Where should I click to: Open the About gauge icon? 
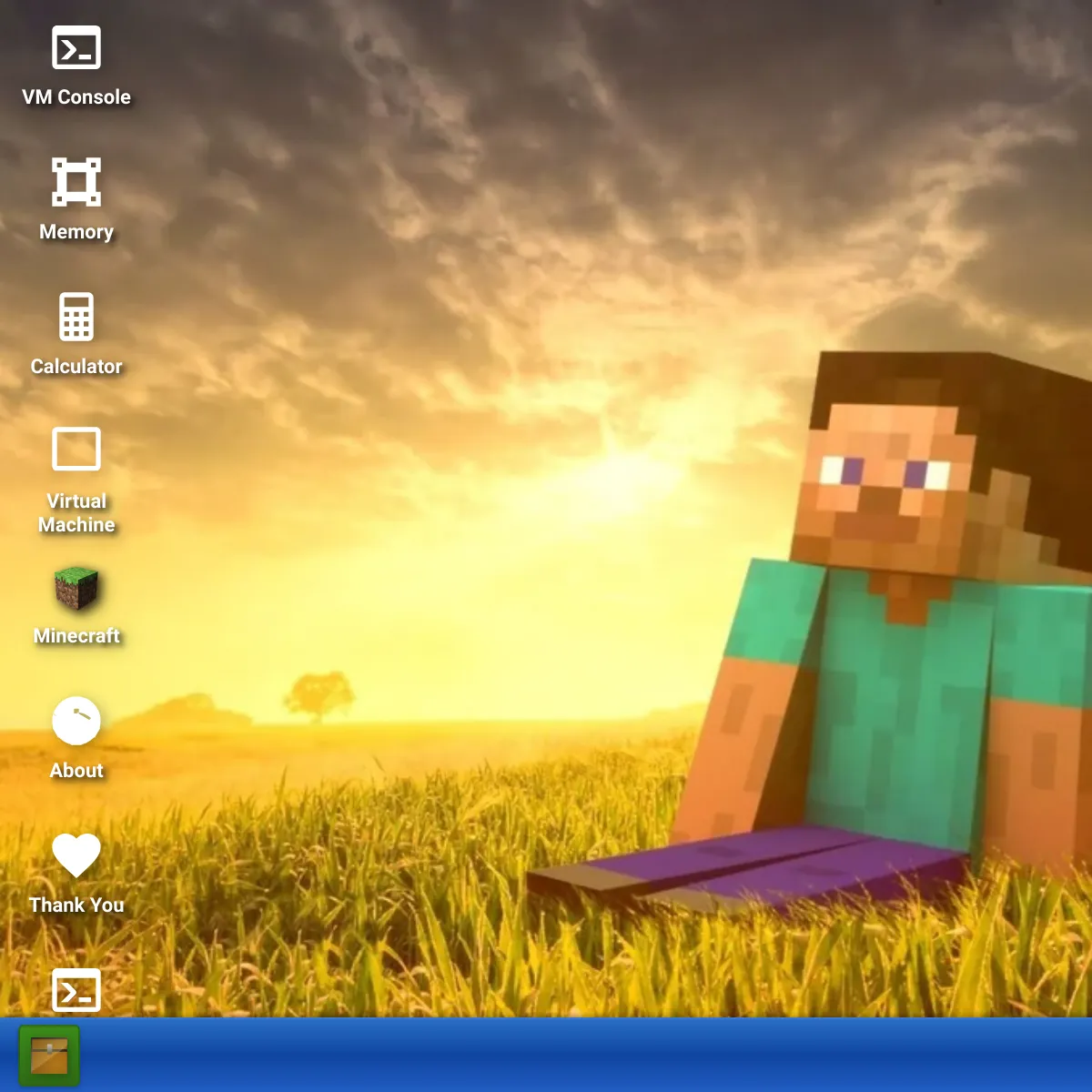click(76, 721)
